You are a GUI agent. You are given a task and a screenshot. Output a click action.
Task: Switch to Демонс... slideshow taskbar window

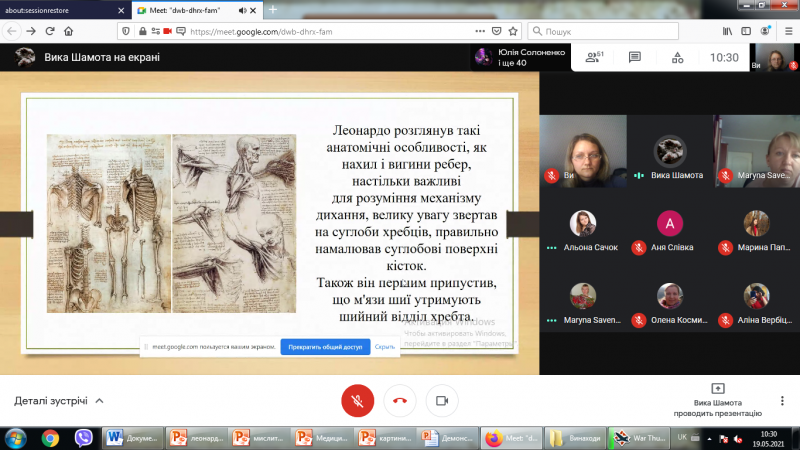click(x=447, y=438)
